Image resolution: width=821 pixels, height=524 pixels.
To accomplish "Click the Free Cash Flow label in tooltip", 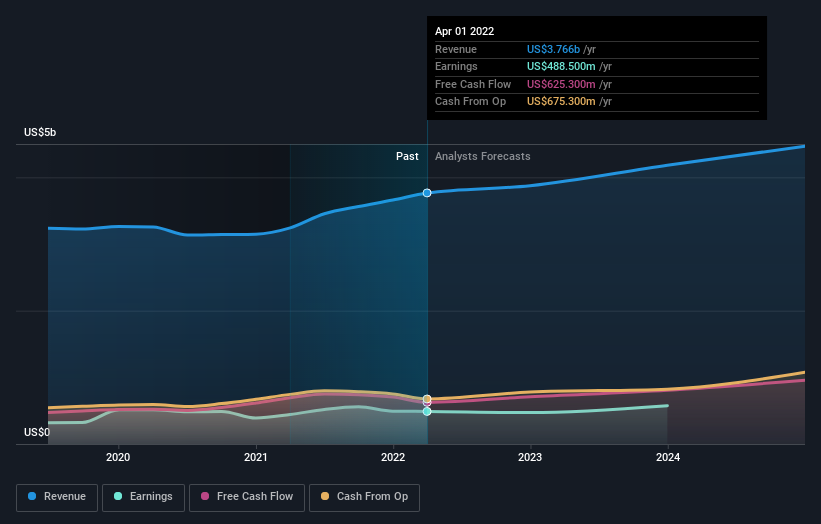I will click(x=473, y=84).
